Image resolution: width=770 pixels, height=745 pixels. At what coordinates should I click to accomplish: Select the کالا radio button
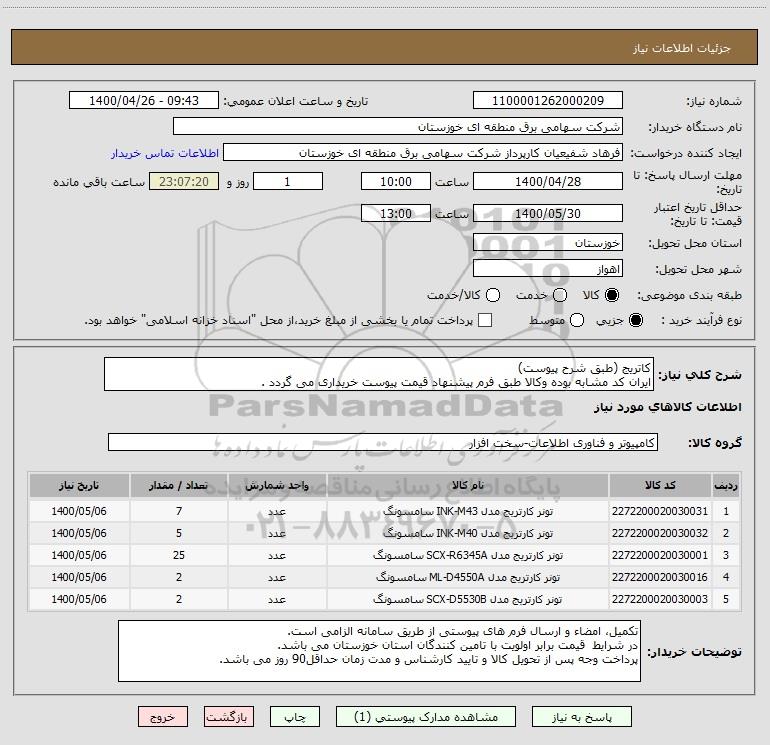pyautogui.click(x=612, y=295)
